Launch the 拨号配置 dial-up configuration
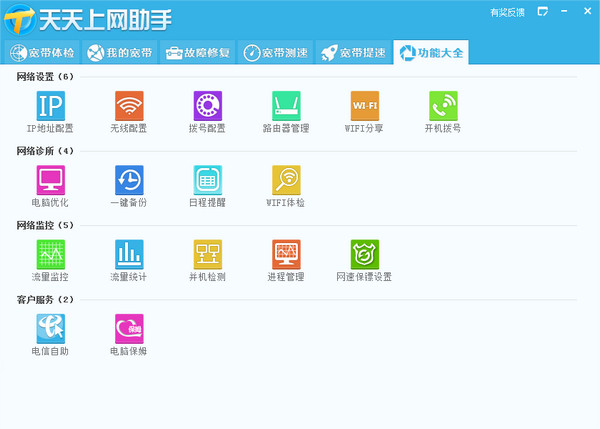The image size is (600, 429). (207, 106)
